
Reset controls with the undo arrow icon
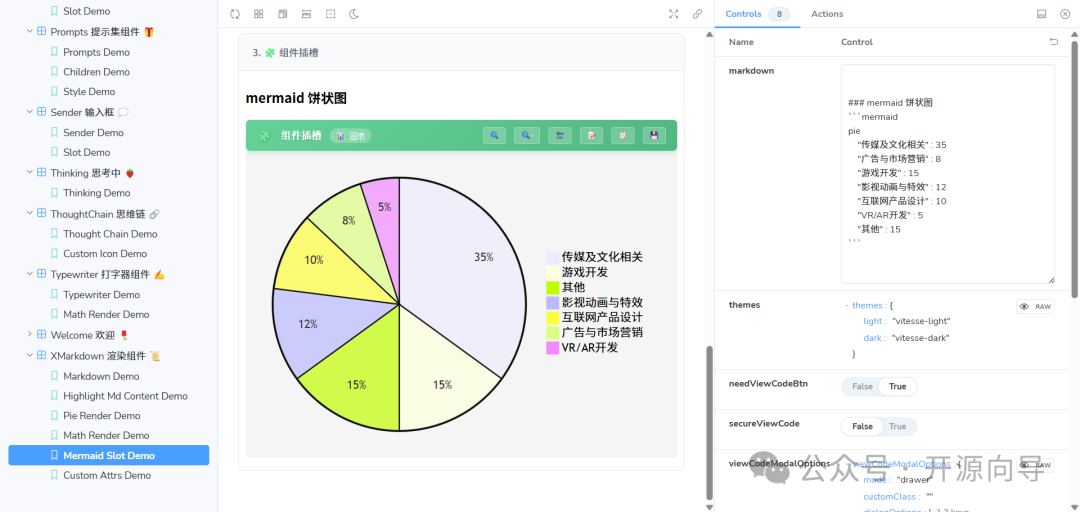coord(1053,42)
